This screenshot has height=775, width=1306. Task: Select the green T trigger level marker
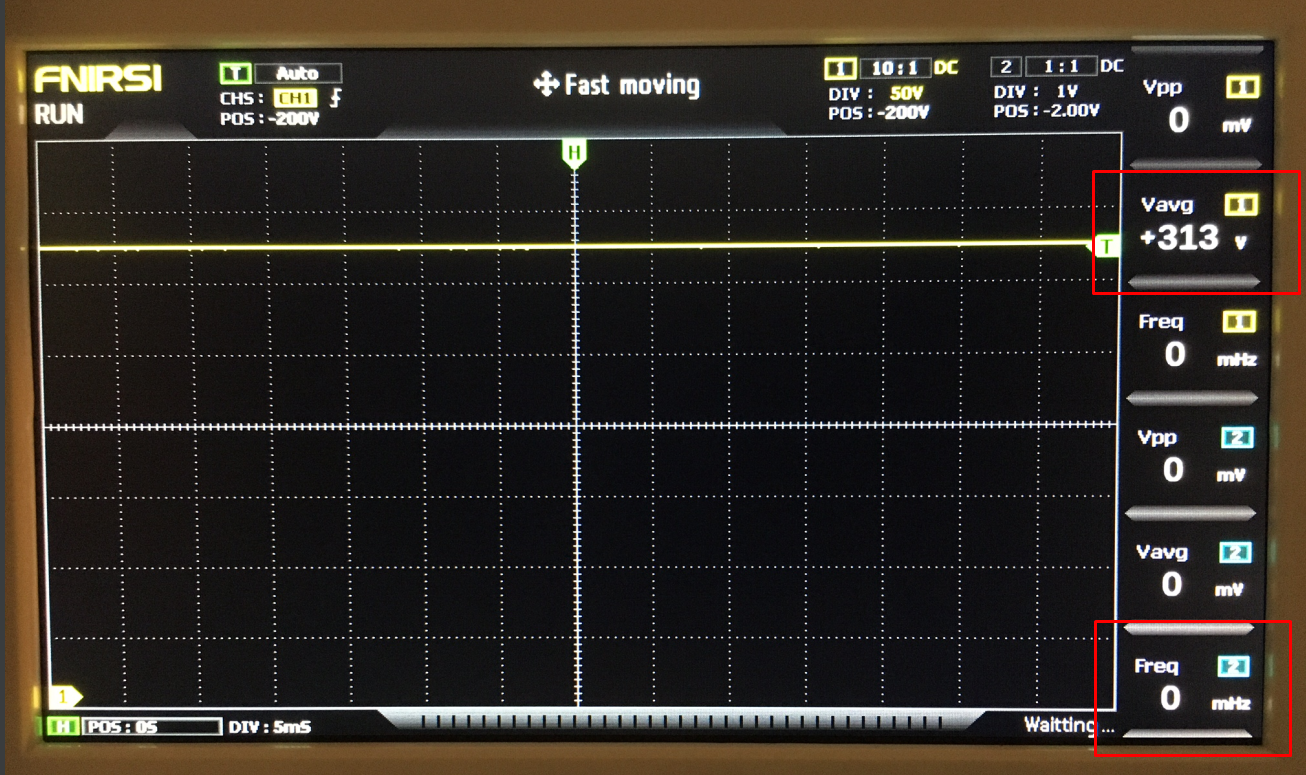pyautogui.click(x=1106, y=246)
